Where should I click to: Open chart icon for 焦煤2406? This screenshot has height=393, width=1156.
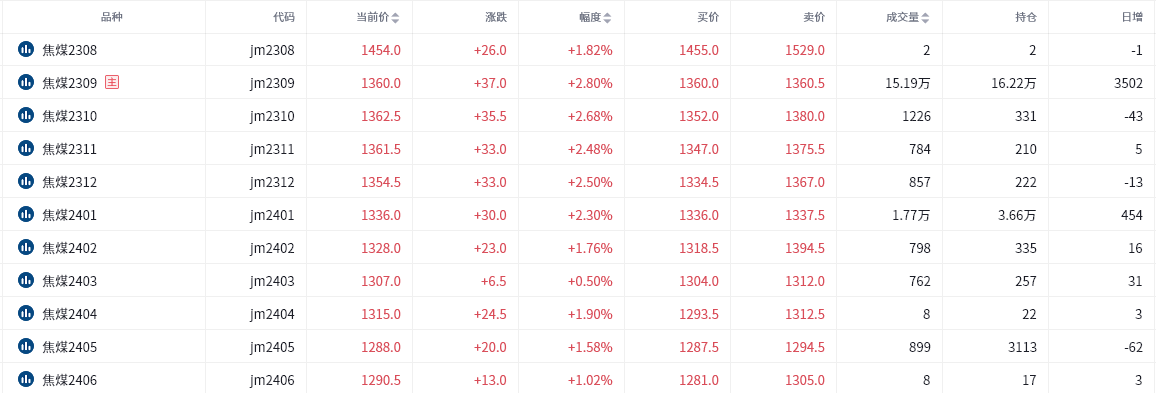pyautogui.click(x=26, y=379)
